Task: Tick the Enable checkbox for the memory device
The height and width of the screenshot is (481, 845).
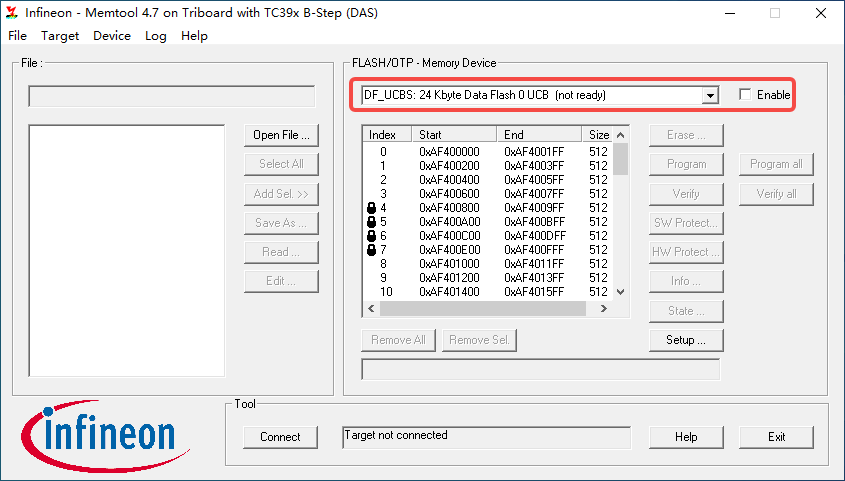Action: click(745, 95)
